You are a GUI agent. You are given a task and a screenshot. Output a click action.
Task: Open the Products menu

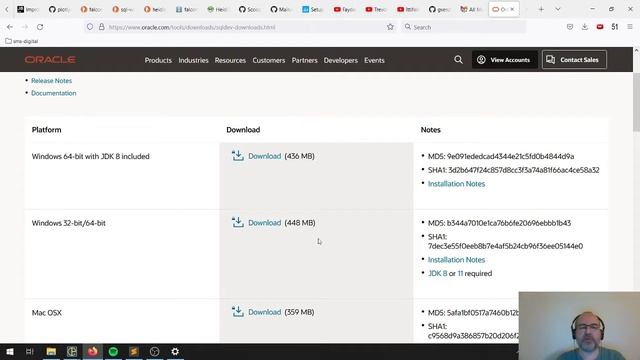pyautogui.click(x=158, y=60)
